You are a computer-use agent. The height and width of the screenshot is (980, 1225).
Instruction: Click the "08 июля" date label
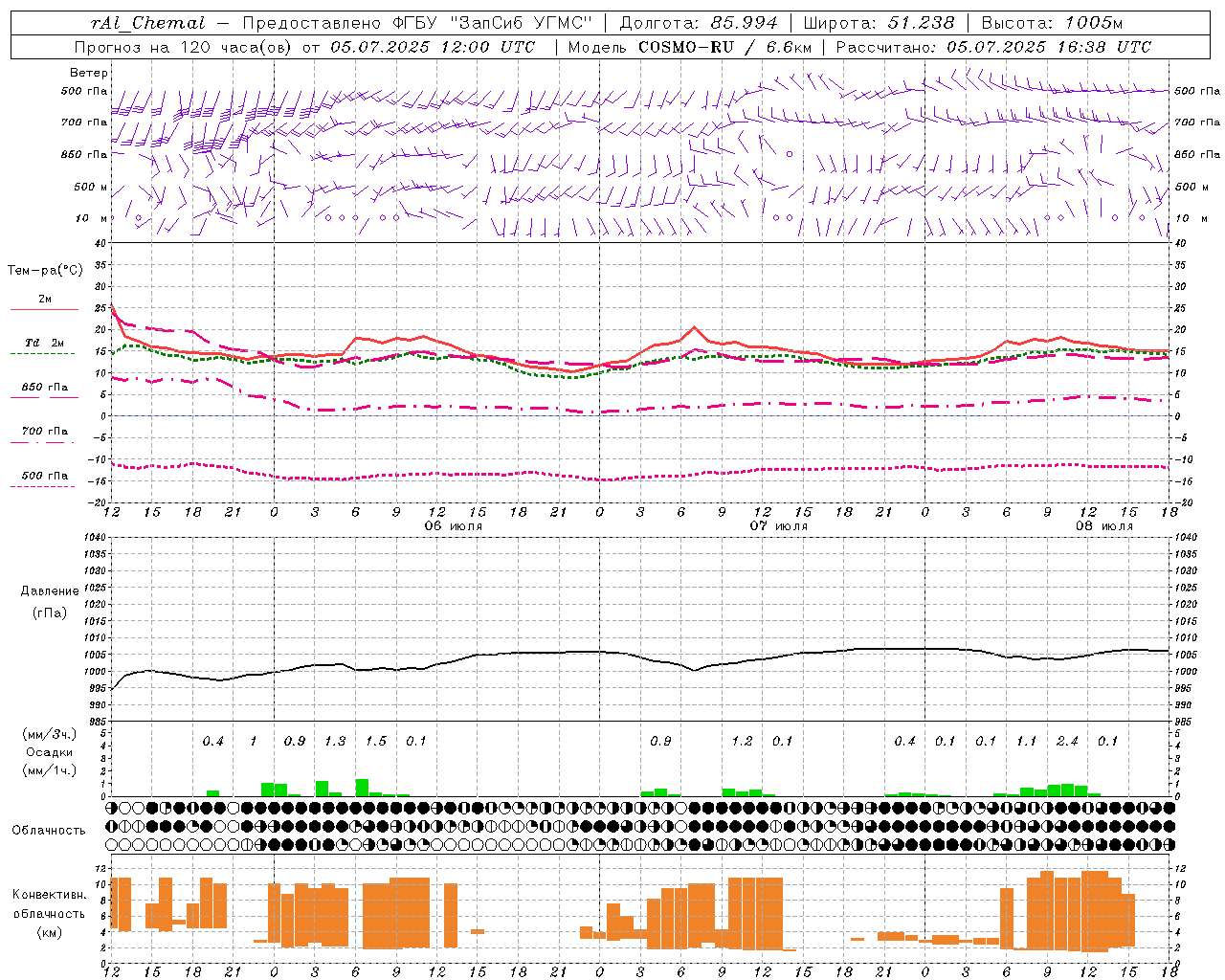[x=1103, y=526]
